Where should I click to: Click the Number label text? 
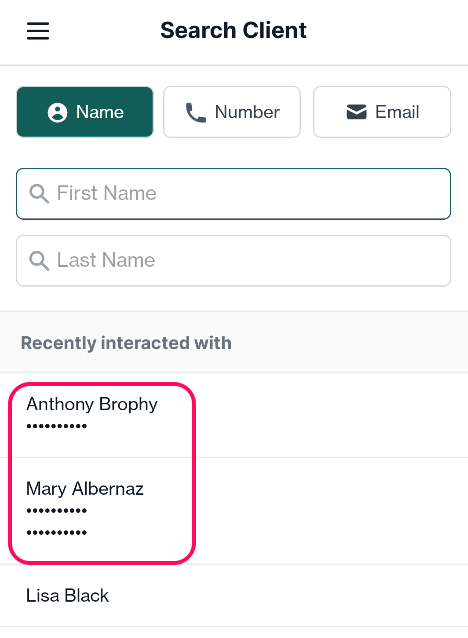pos(247,112)
